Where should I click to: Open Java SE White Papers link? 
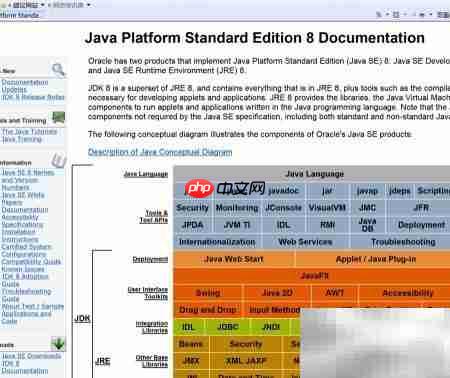click(23, 199)
